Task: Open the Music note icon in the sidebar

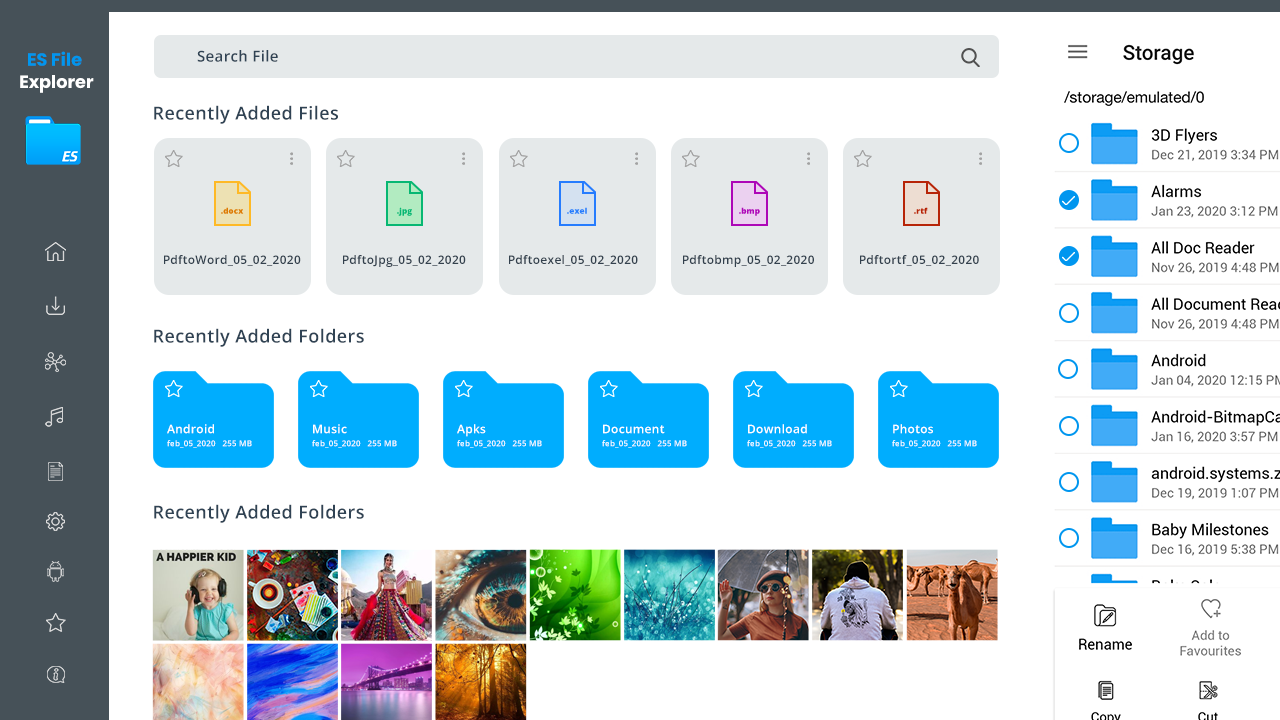Action: 55,417
